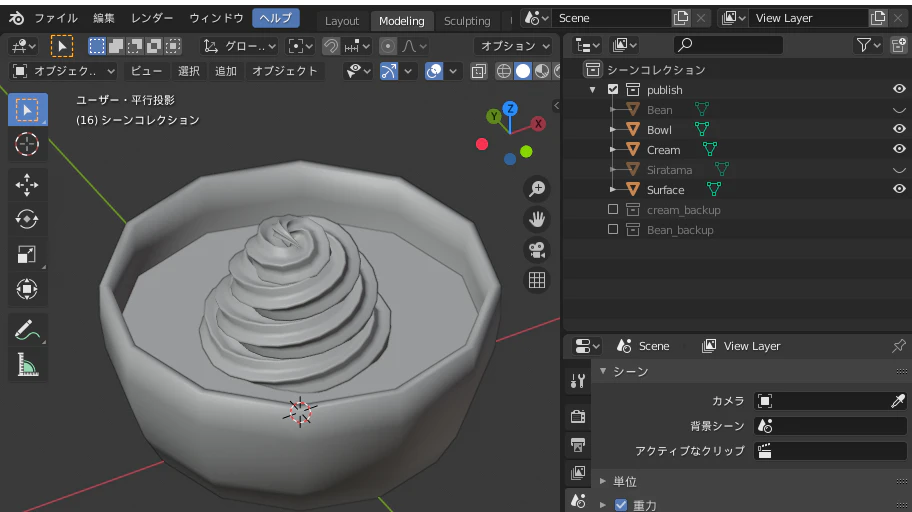Click the Z axis on navigation gizmo
912x512 pixels.
coord(510,108)
